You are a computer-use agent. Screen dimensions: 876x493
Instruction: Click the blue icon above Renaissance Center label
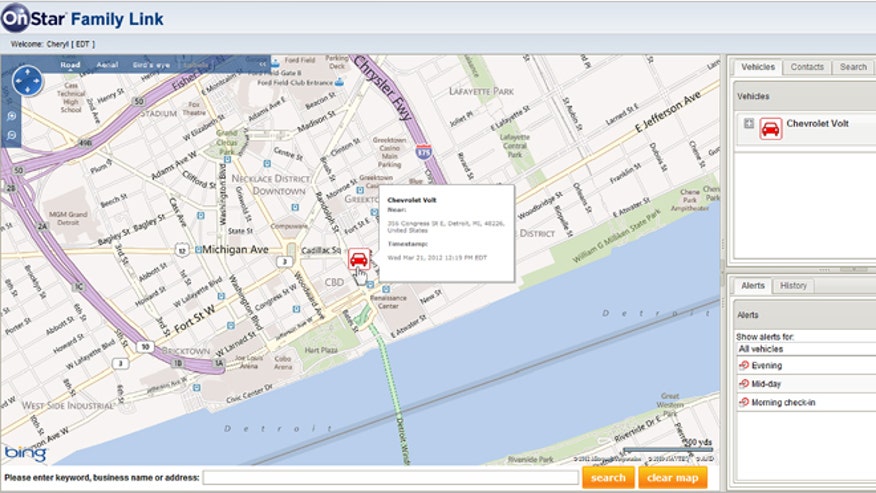click(385, 289)
